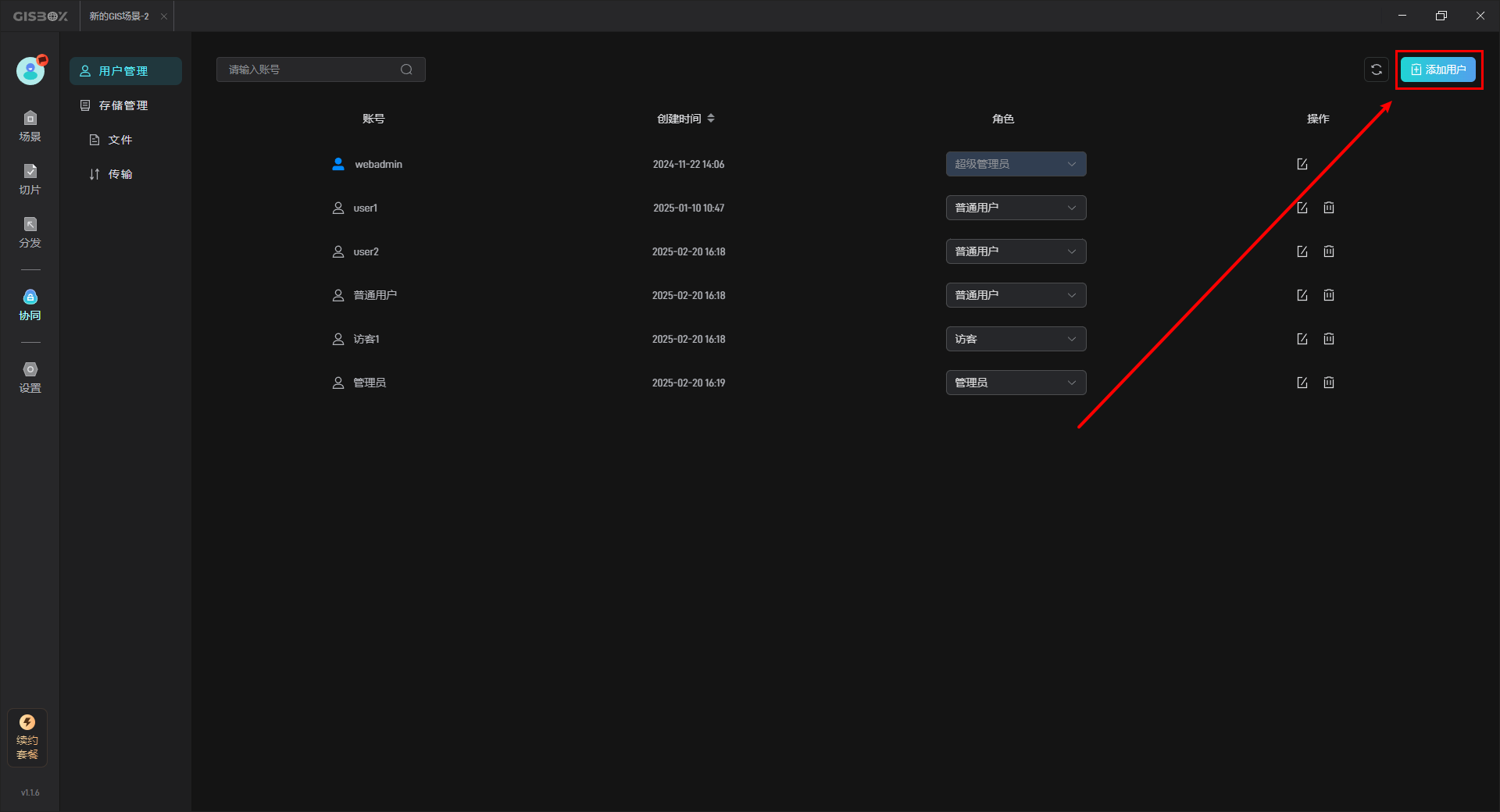Click the 请输入账号 search field

click(x=321, y=69)
